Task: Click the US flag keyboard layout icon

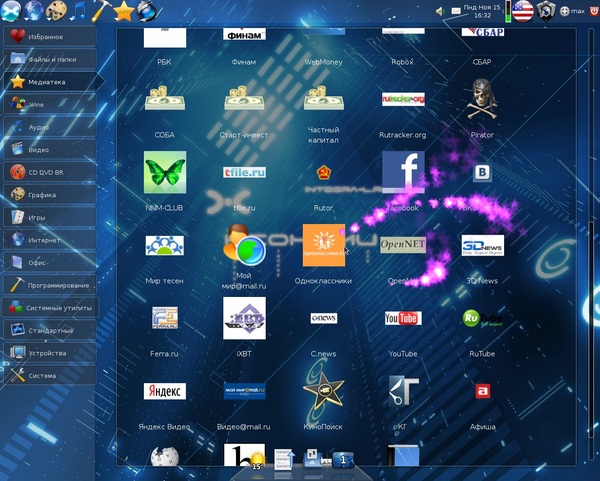Action: (x=523, y=11)
